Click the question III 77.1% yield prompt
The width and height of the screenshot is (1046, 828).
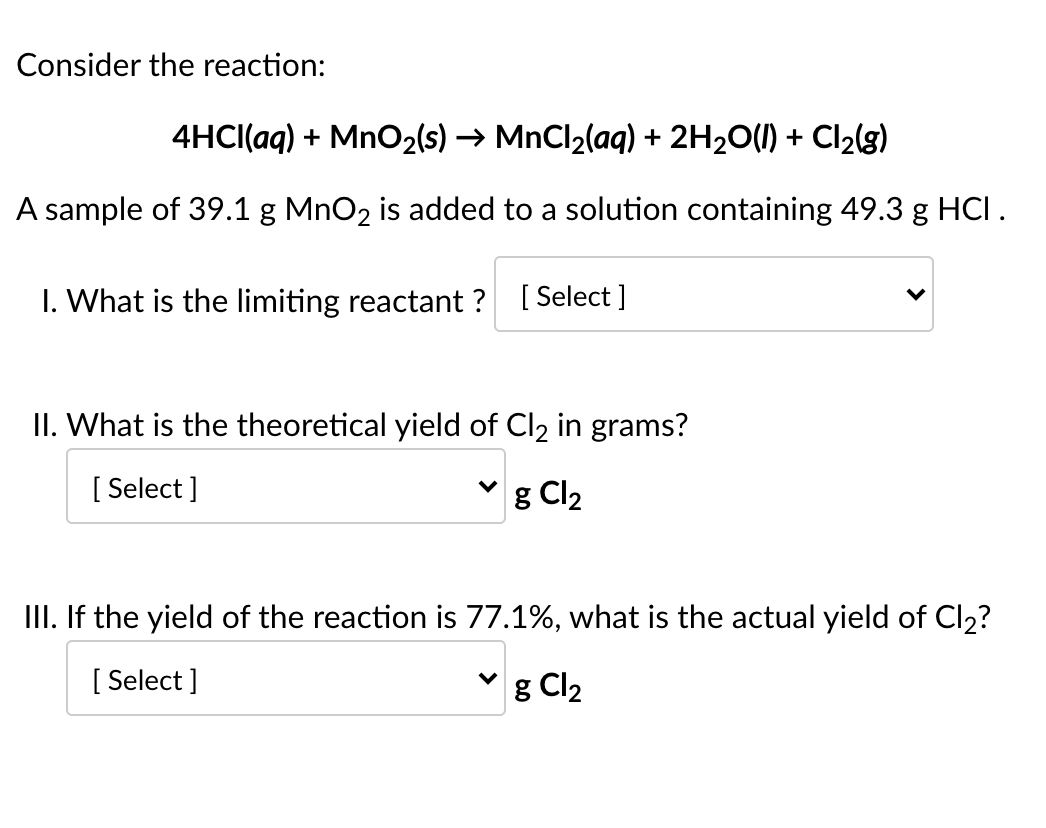click(x=506, y=617)
